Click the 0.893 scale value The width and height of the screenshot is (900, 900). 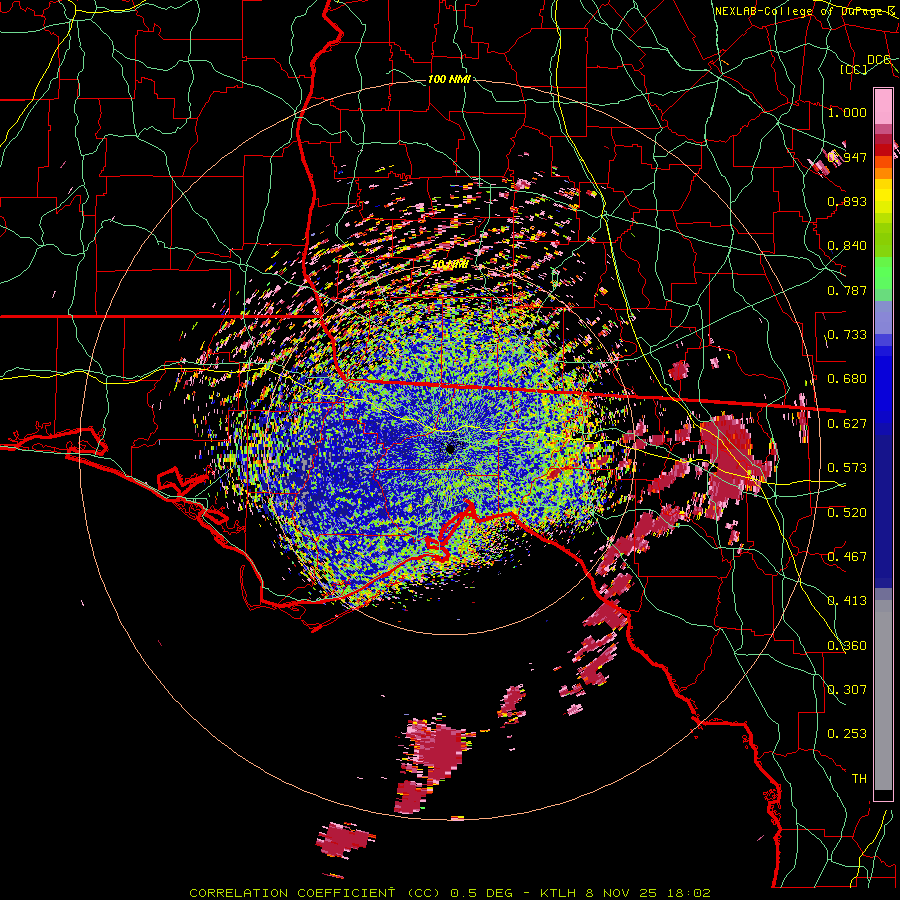(x=847, y=201)
